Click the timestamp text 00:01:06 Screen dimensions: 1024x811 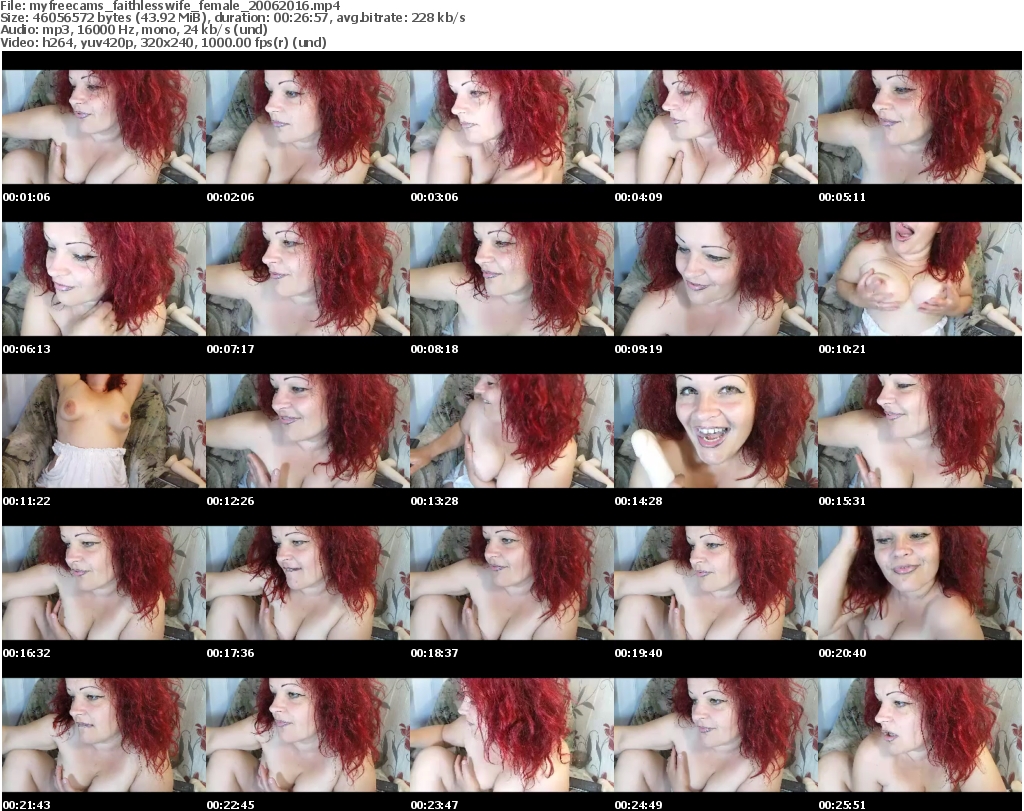[26, 197]
